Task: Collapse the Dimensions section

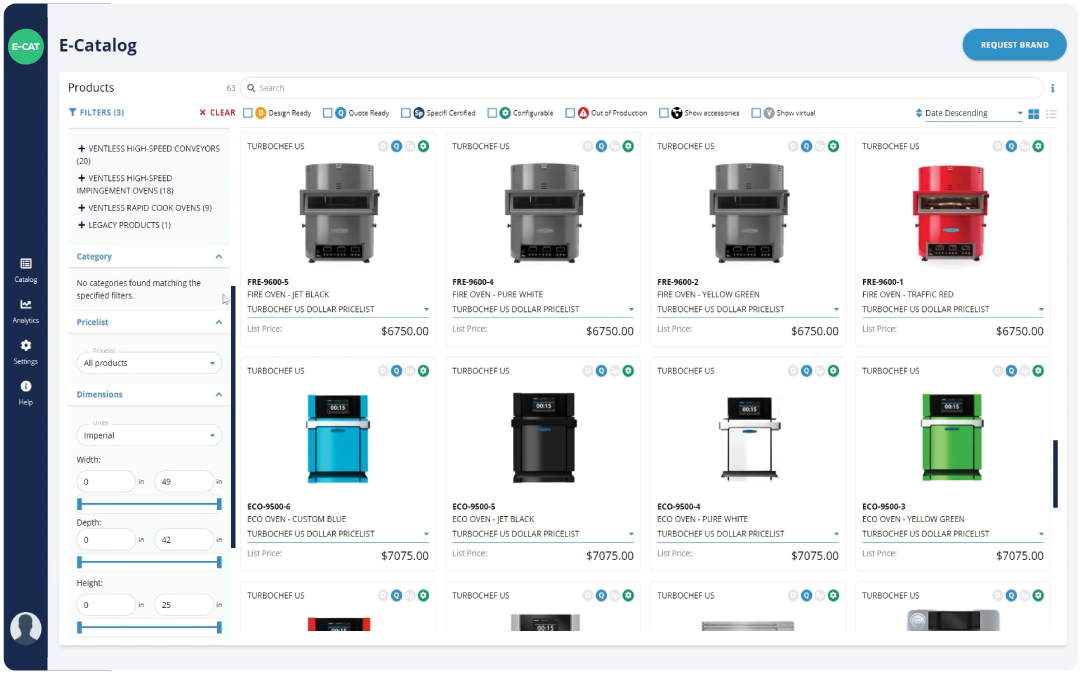Action: tap(218, 395)
